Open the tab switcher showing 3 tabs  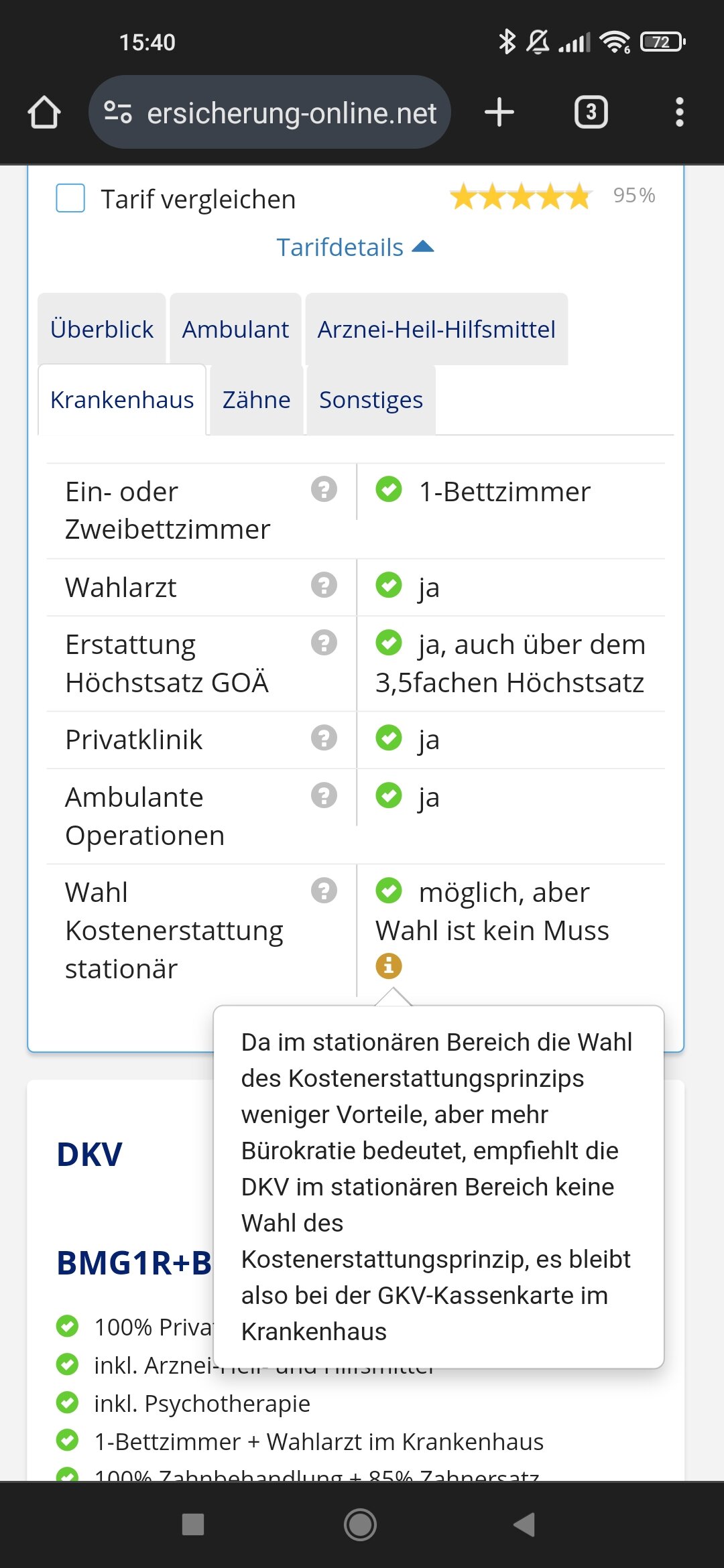coord(591,112)
